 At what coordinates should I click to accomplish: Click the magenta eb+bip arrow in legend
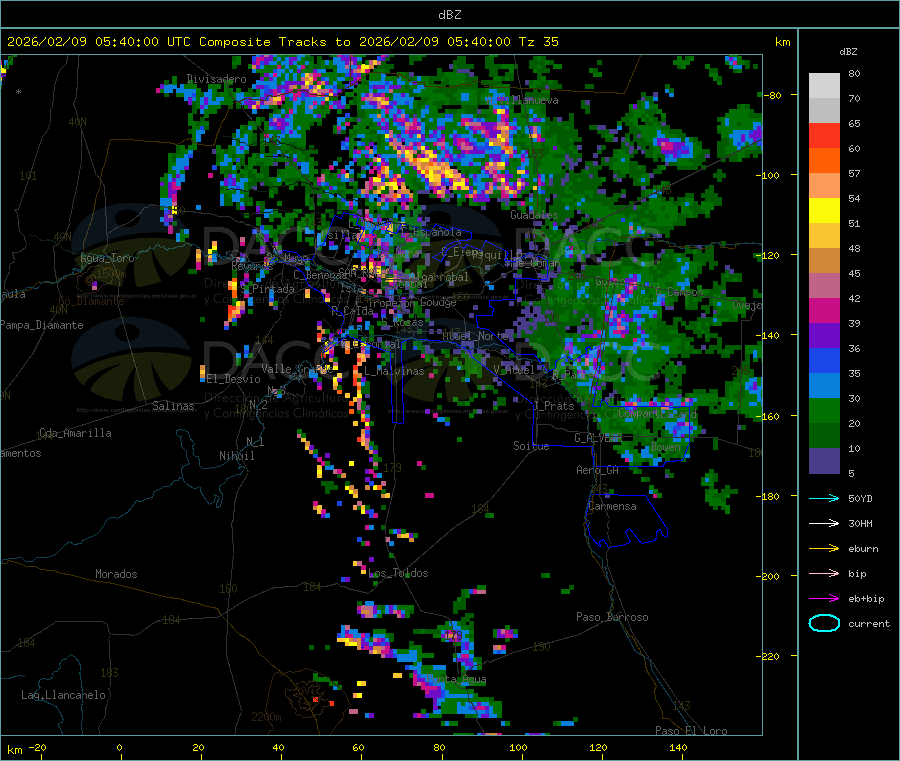824,598
